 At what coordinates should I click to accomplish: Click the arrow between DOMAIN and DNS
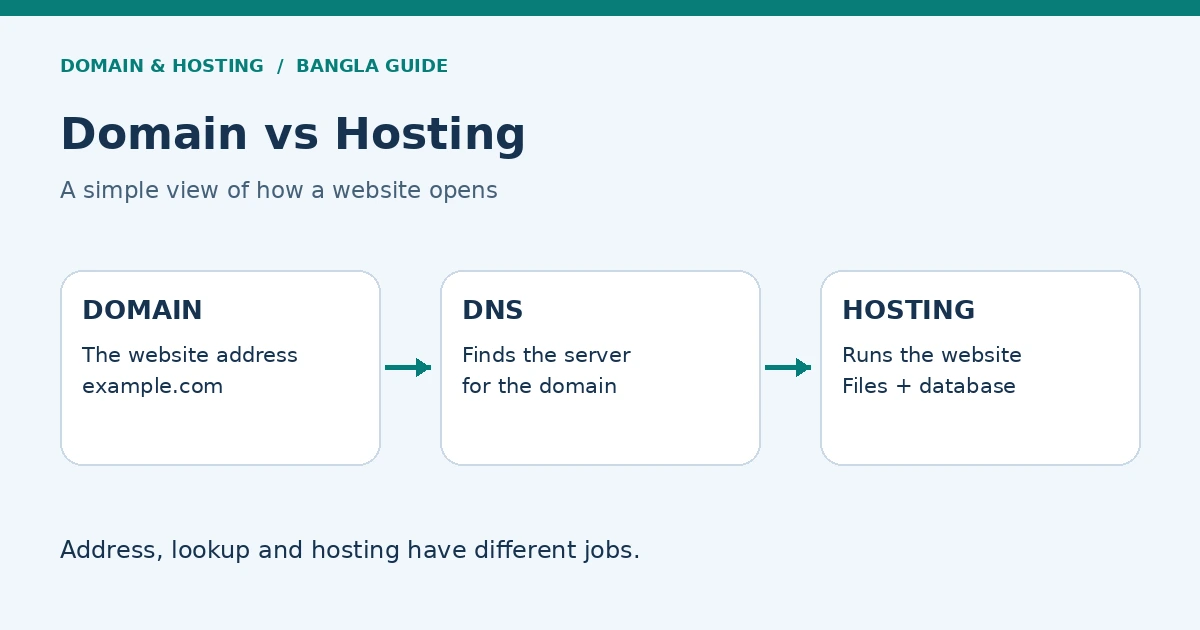click(408, 367)
